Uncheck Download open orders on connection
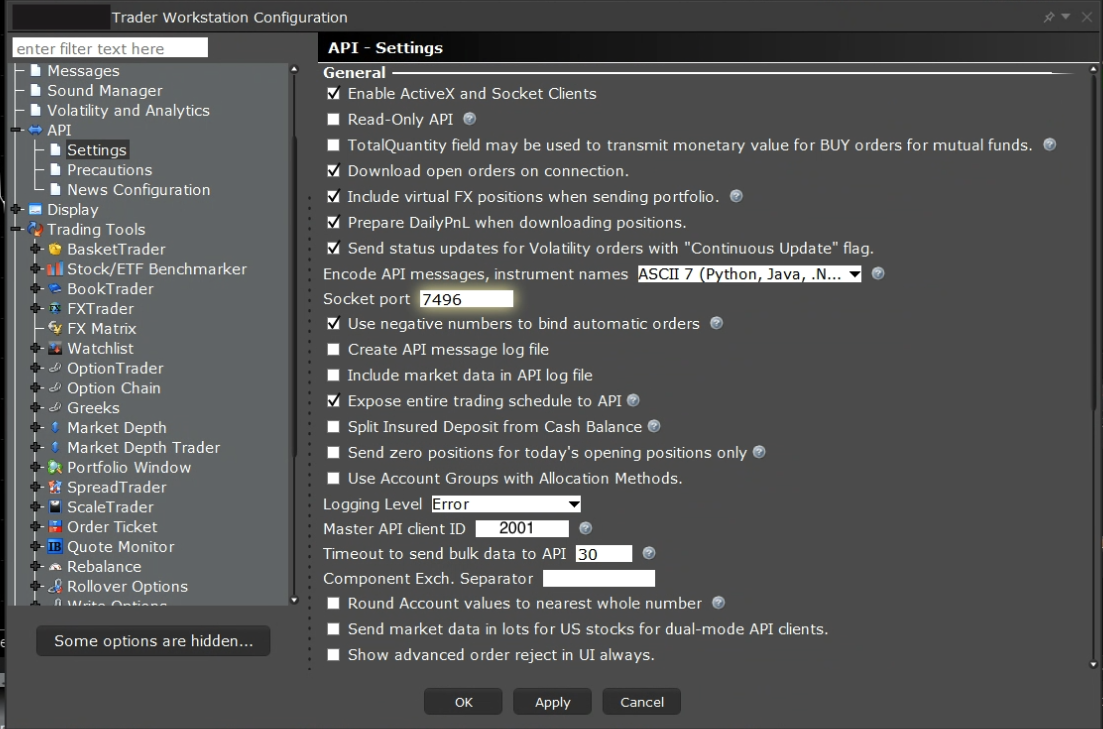Viewport: 1103px width, 729px height. coord(334,171)
